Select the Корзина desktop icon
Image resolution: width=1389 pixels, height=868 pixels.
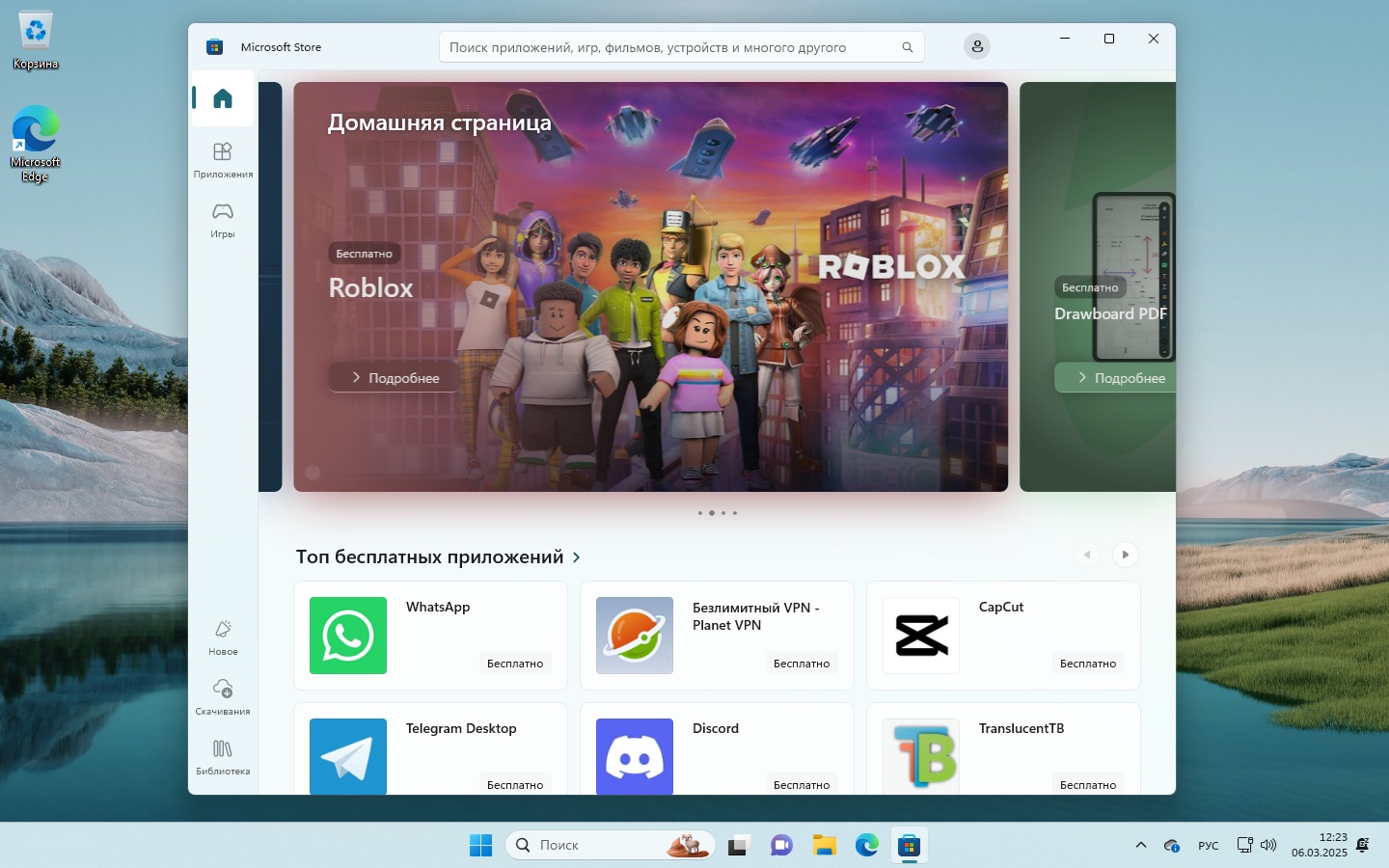point(36,41)
